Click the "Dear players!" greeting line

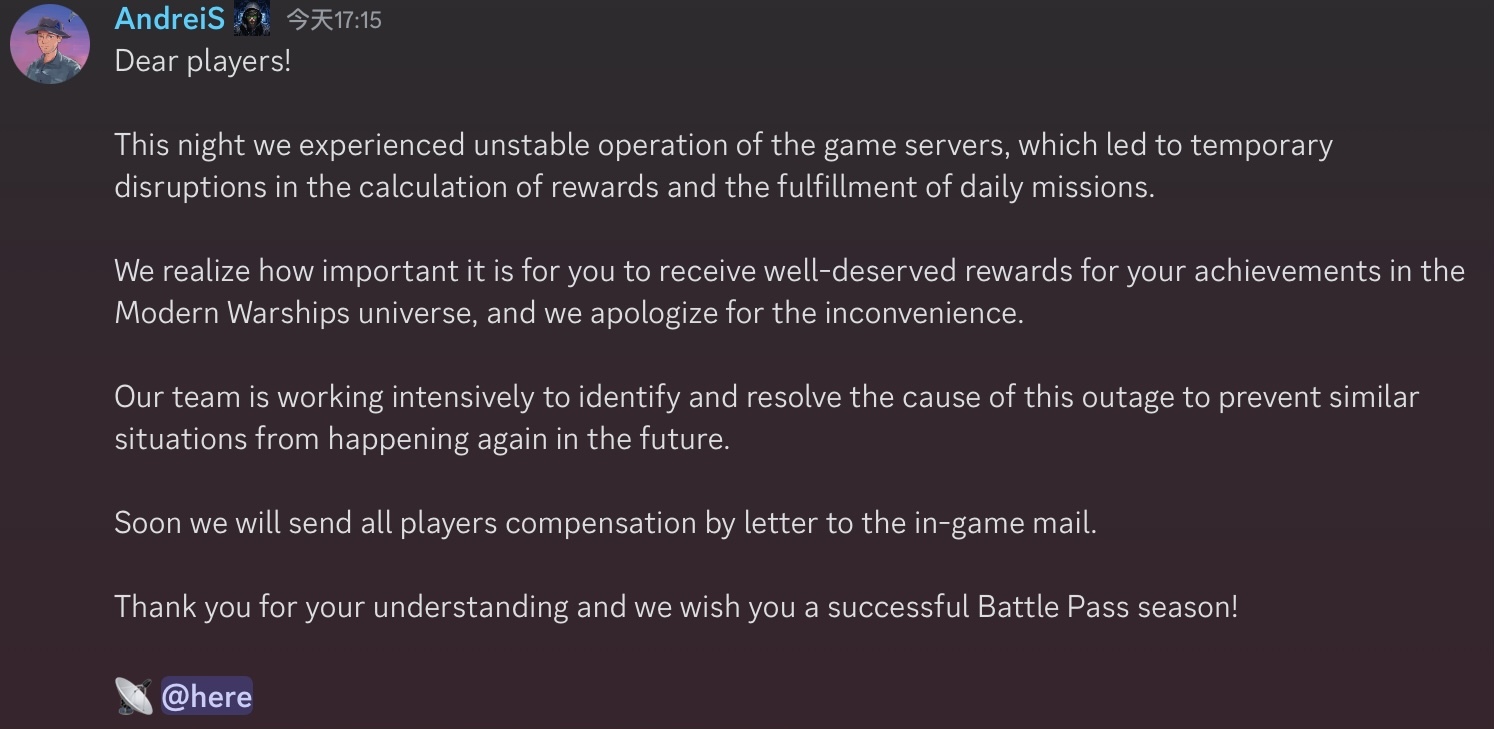coord(203,61)
